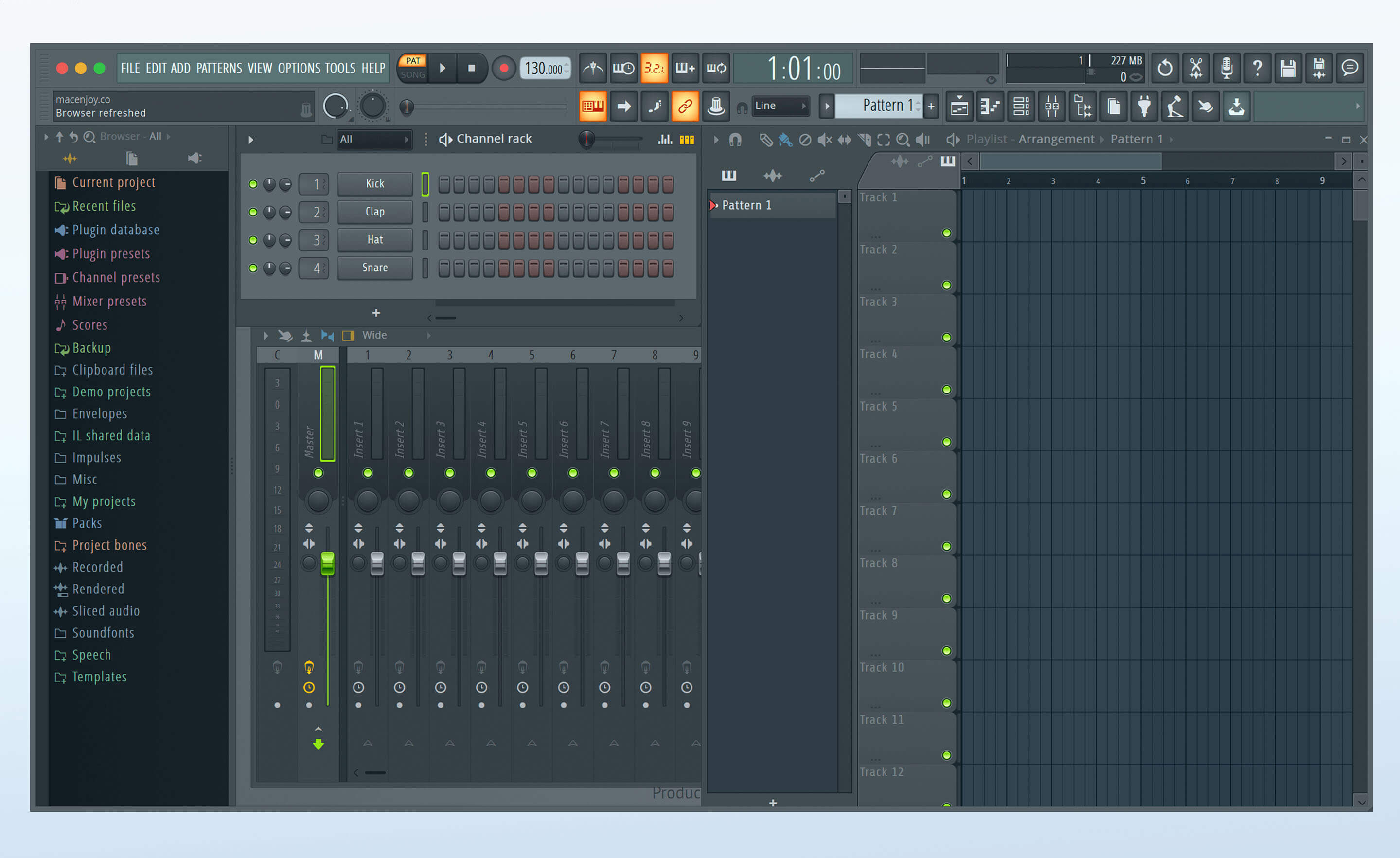Mute the Kick channel green LED

pos(253,184)
